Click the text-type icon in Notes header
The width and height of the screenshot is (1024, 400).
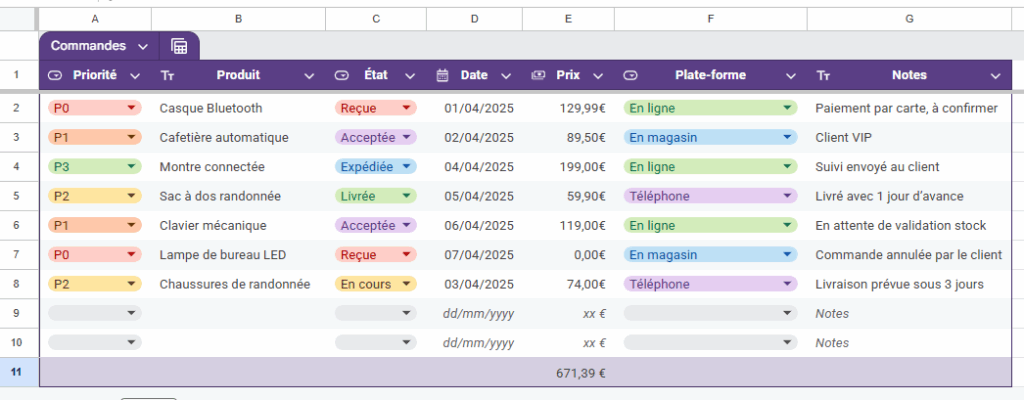click(824, 76)
